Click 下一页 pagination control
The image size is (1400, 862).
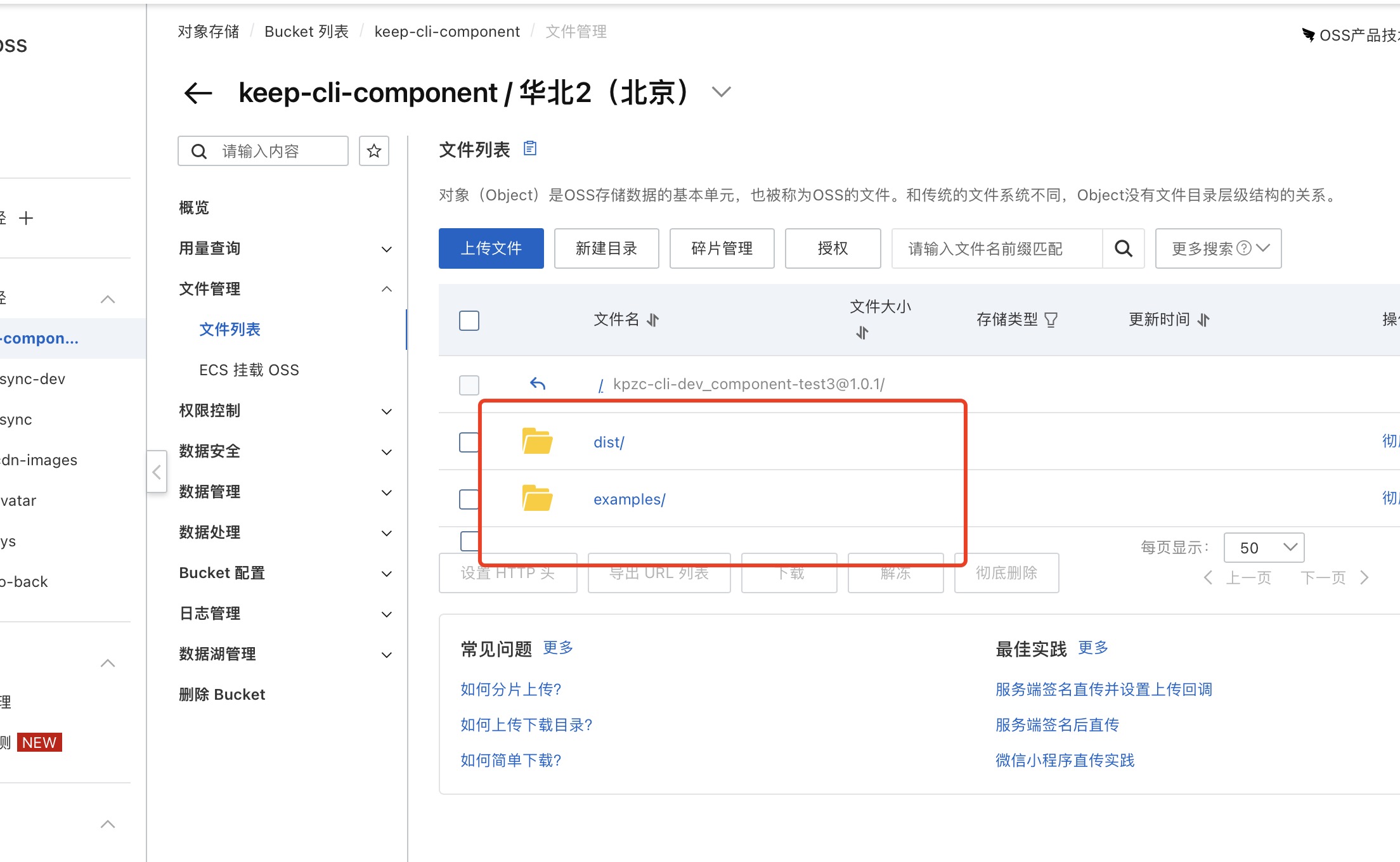pyautogui.click(x=1335, y=578)
